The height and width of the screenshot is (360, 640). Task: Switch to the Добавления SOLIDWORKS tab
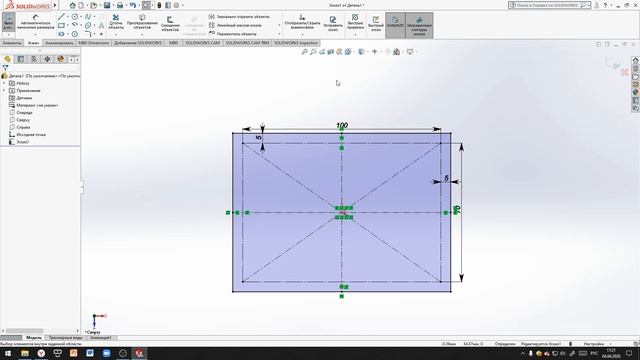138,43
